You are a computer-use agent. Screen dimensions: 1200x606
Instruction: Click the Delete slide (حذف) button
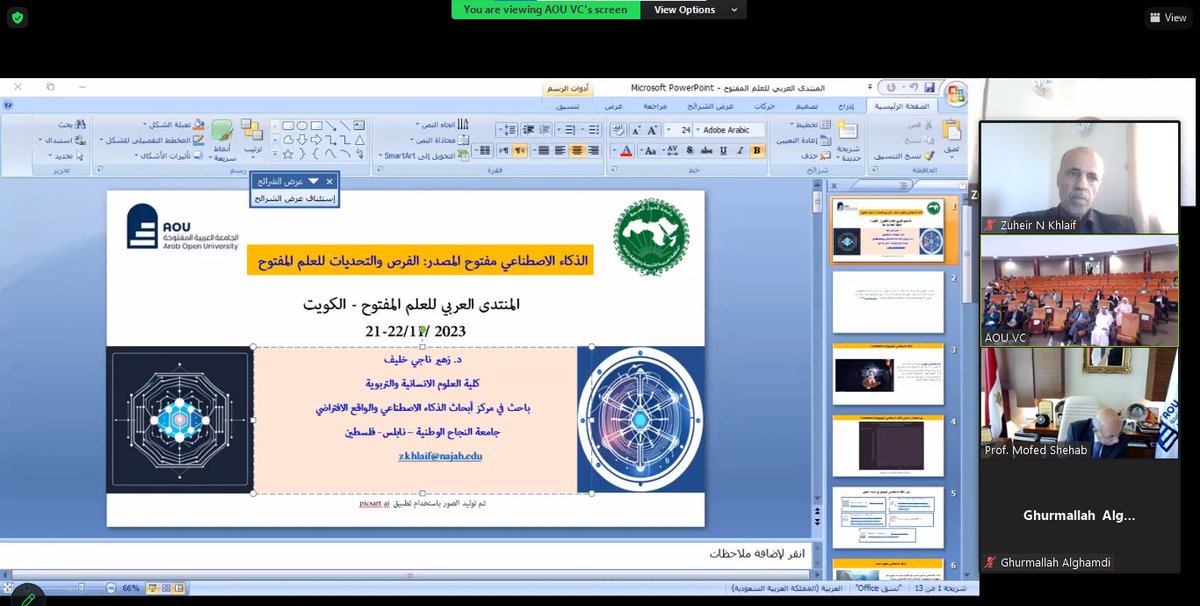[818, 156]
